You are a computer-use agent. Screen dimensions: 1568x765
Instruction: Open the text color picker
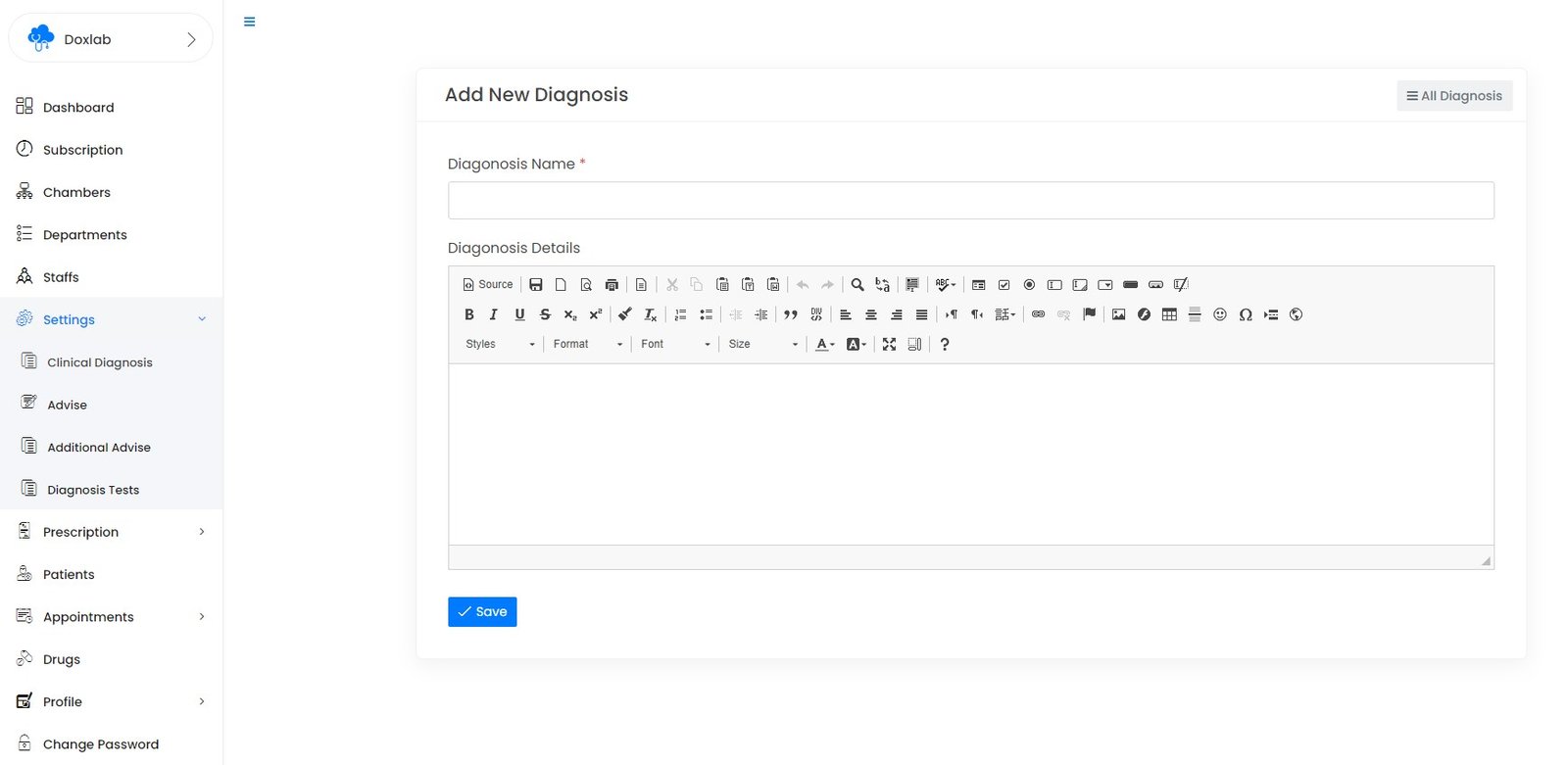click(x=825, y=344)
